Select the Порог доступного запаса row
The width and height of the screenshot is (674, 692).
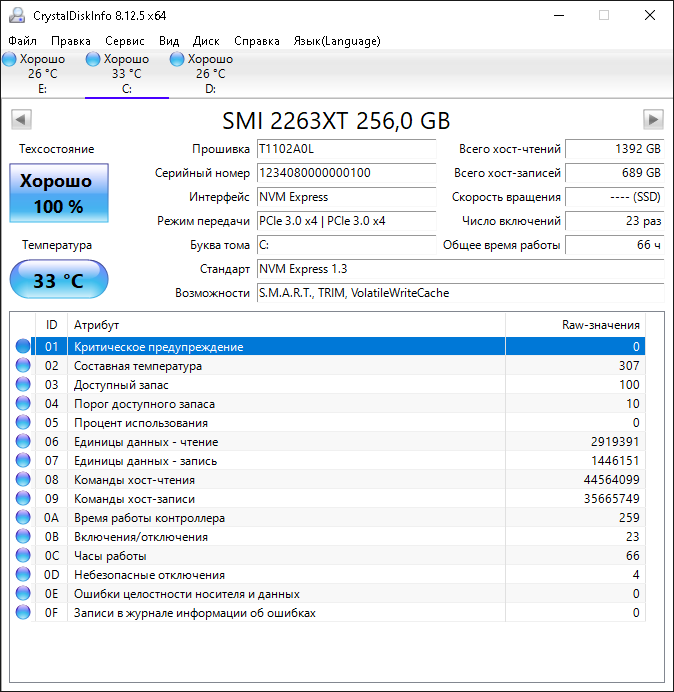[328, 403]
